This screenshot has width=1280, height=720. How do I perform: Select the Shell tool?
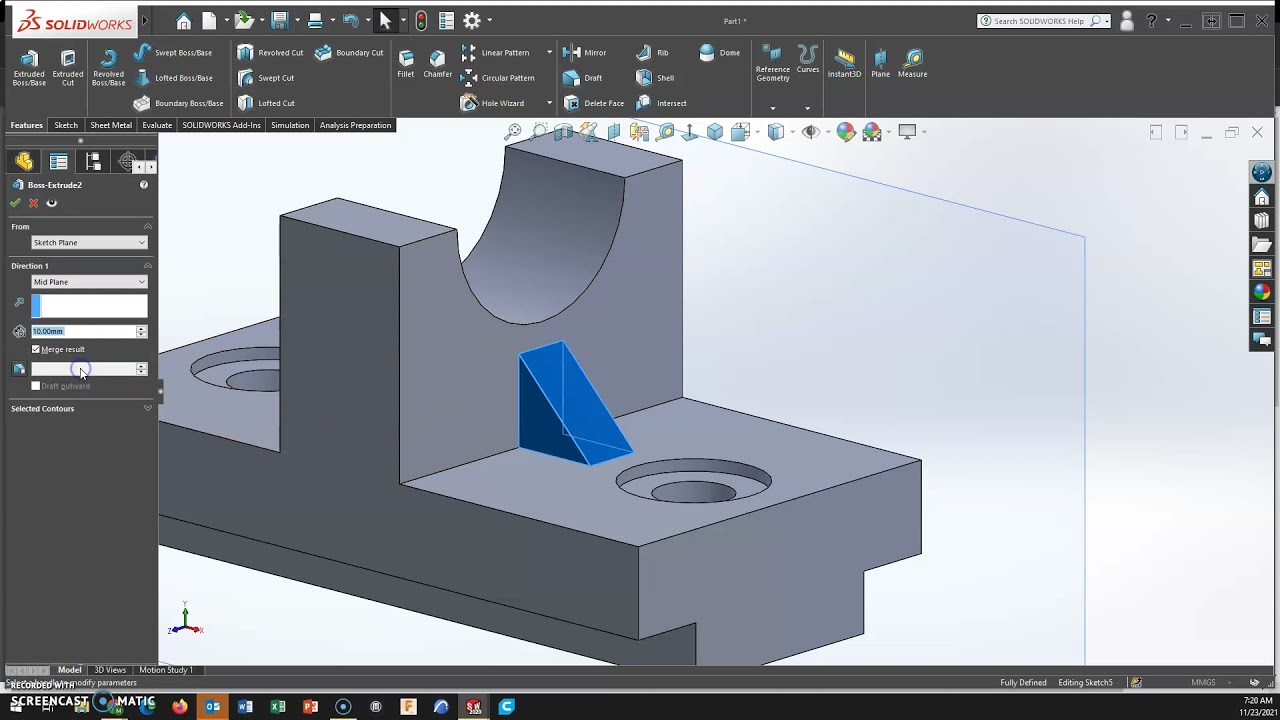pyautogui.click(x=655, y=78)
